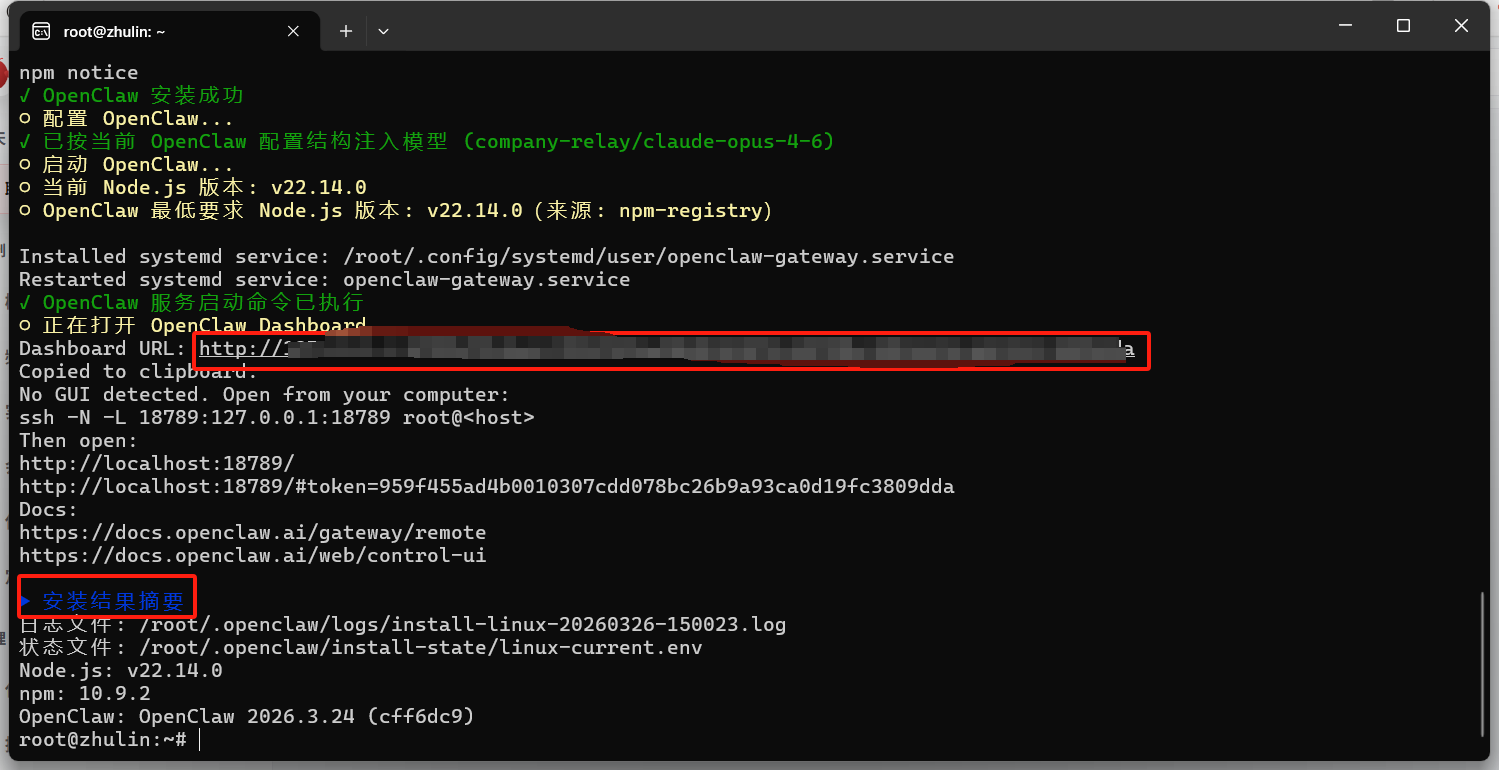Click the log file path install-linux-20260326-150023.log
The width and height of the screenshot is (1499, 770).
click(463, 625)
